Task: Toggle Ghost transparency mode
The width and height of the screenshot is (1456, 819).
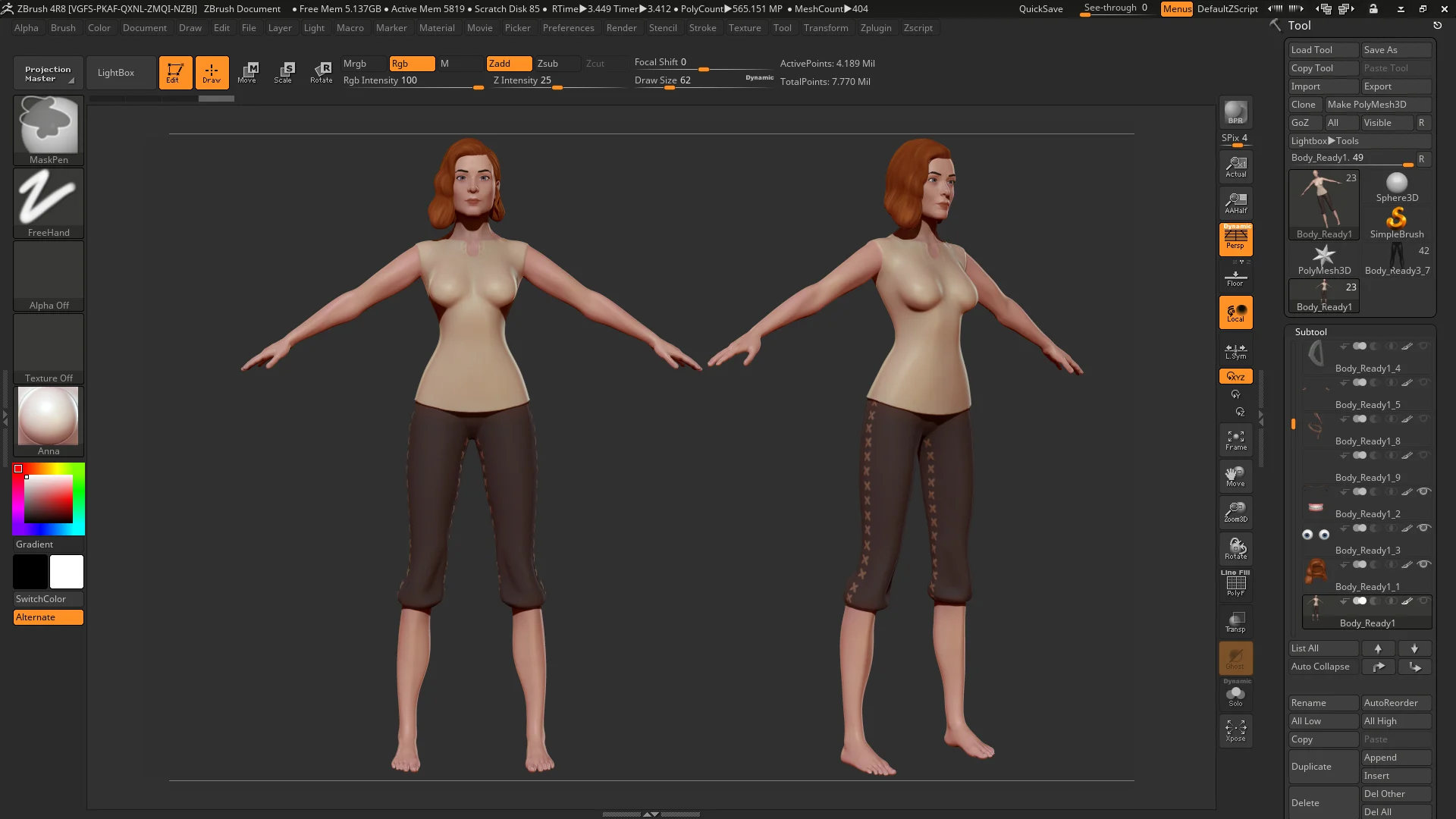Action: point(1235,658)
